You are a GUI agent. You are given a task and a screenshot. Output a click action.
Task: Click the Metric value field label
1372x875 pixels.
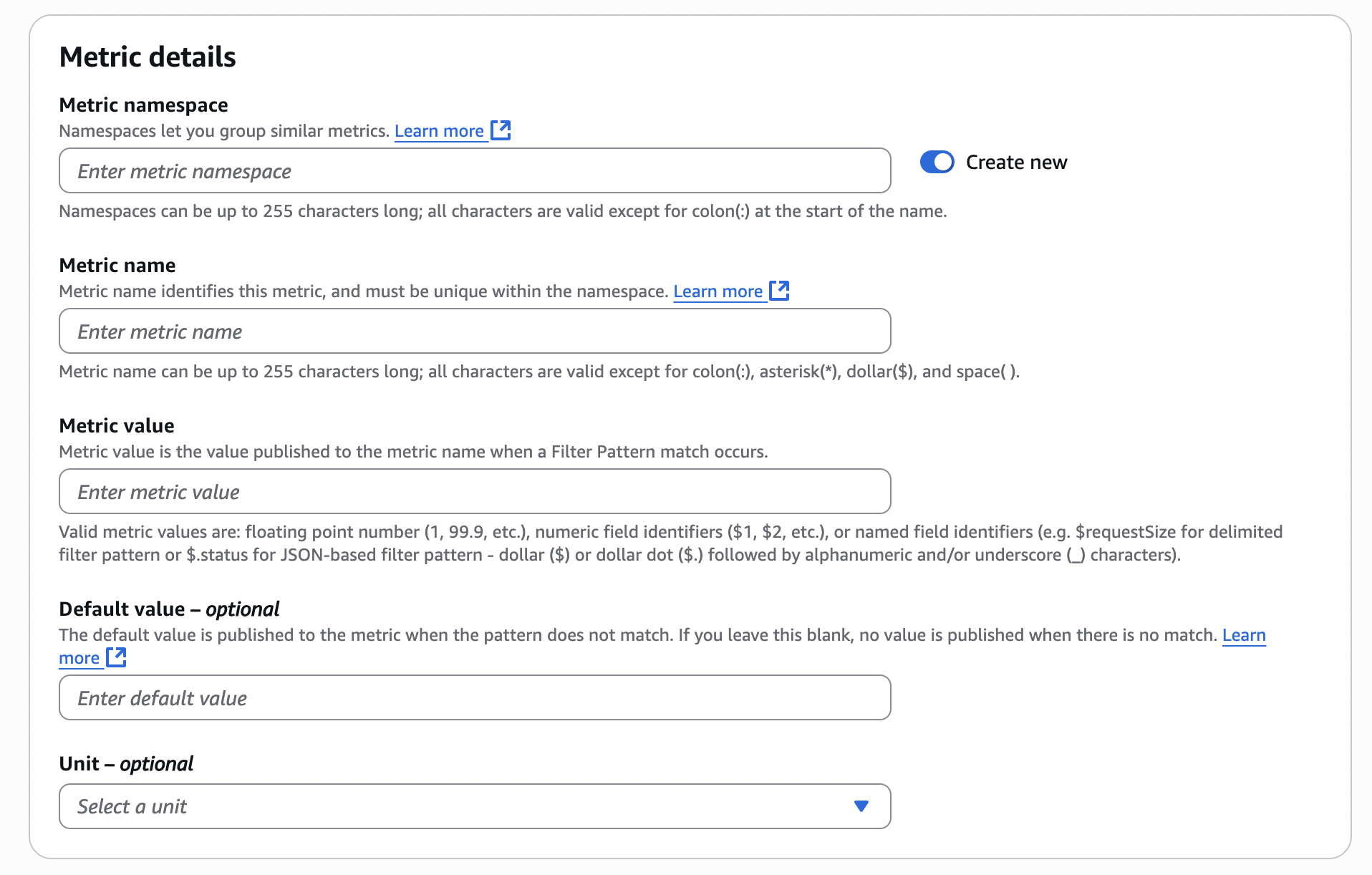[117, 426]
